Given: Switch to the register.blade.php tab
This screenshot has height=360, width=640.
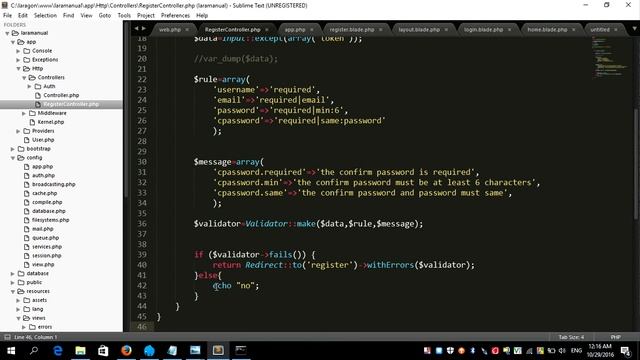Looking at the screenshot, I should pos(351,29).
